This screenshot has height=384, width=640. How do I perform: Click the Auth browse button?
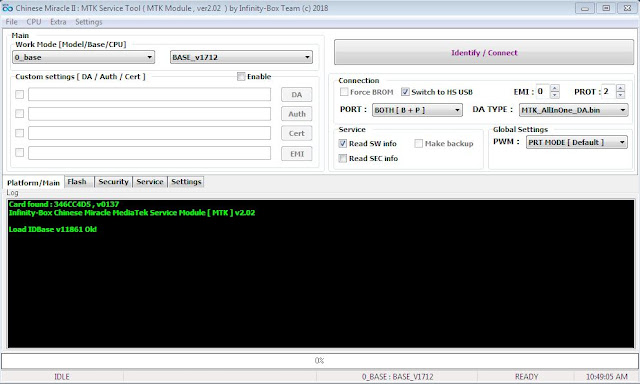(x=297, y=114)
